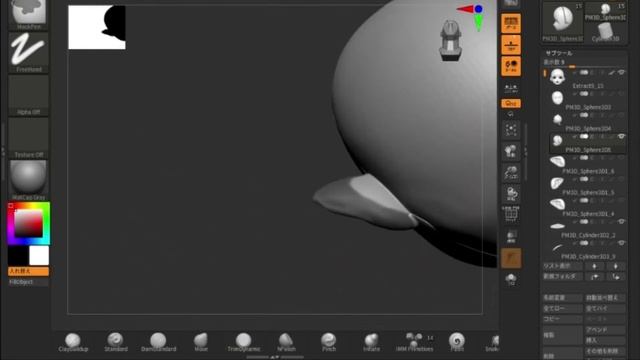Image resolution: width=640 pixels, height=360 pixels.
Task: Select the PM3D_Sphere3D1_5 subtool thumbnail
Action: [557, 183]
